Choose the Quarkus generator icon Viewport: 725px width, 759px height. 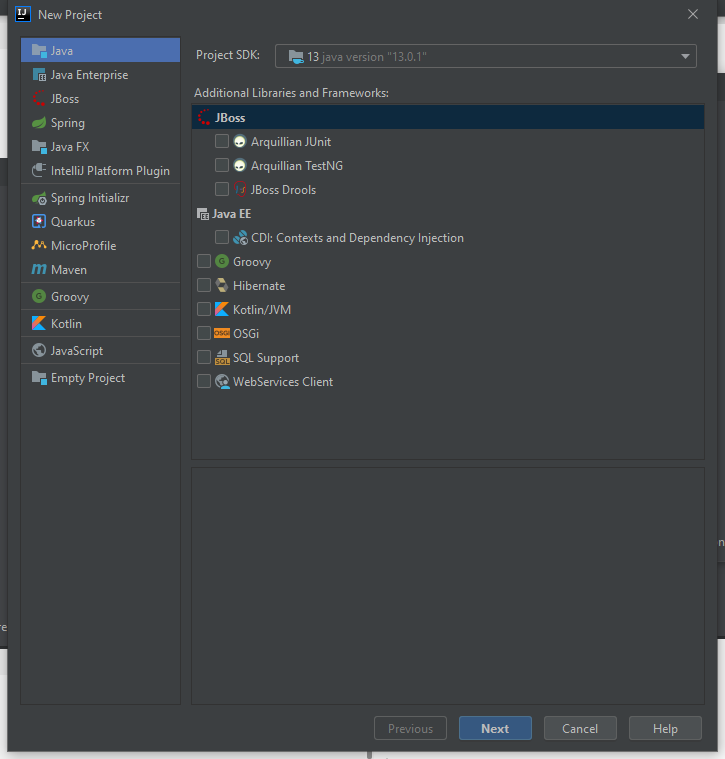(39, 222)
